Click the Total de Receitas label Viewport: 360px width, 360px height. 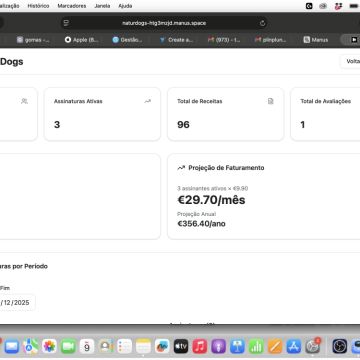tap(200, 101)
